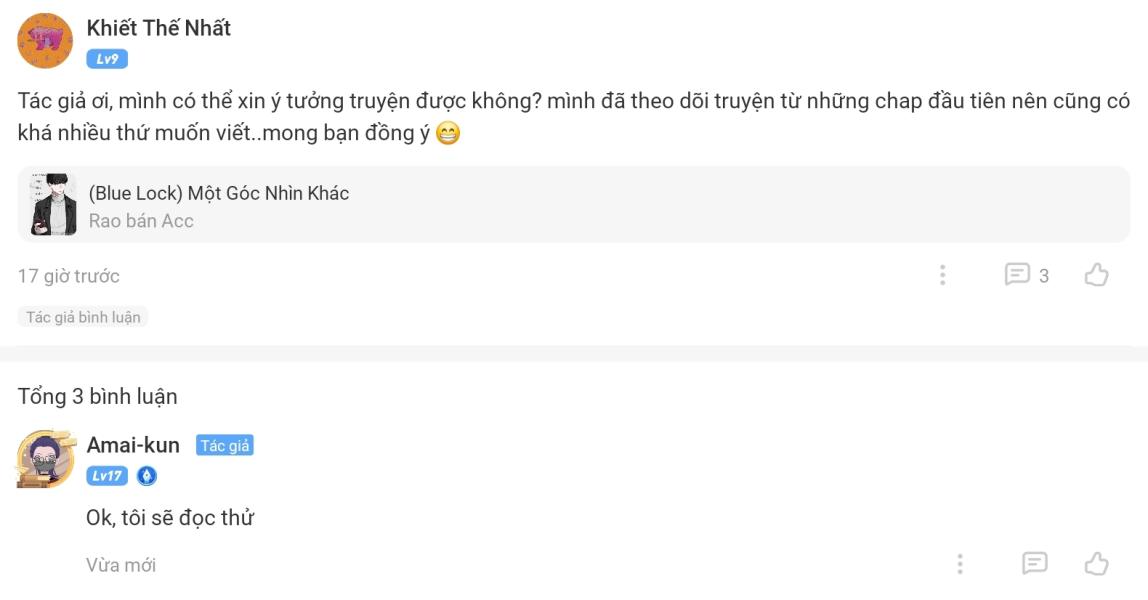Click the blue droplet badge icon
The height and width of the screenshot is (600, 1148).
pos(147,476)
